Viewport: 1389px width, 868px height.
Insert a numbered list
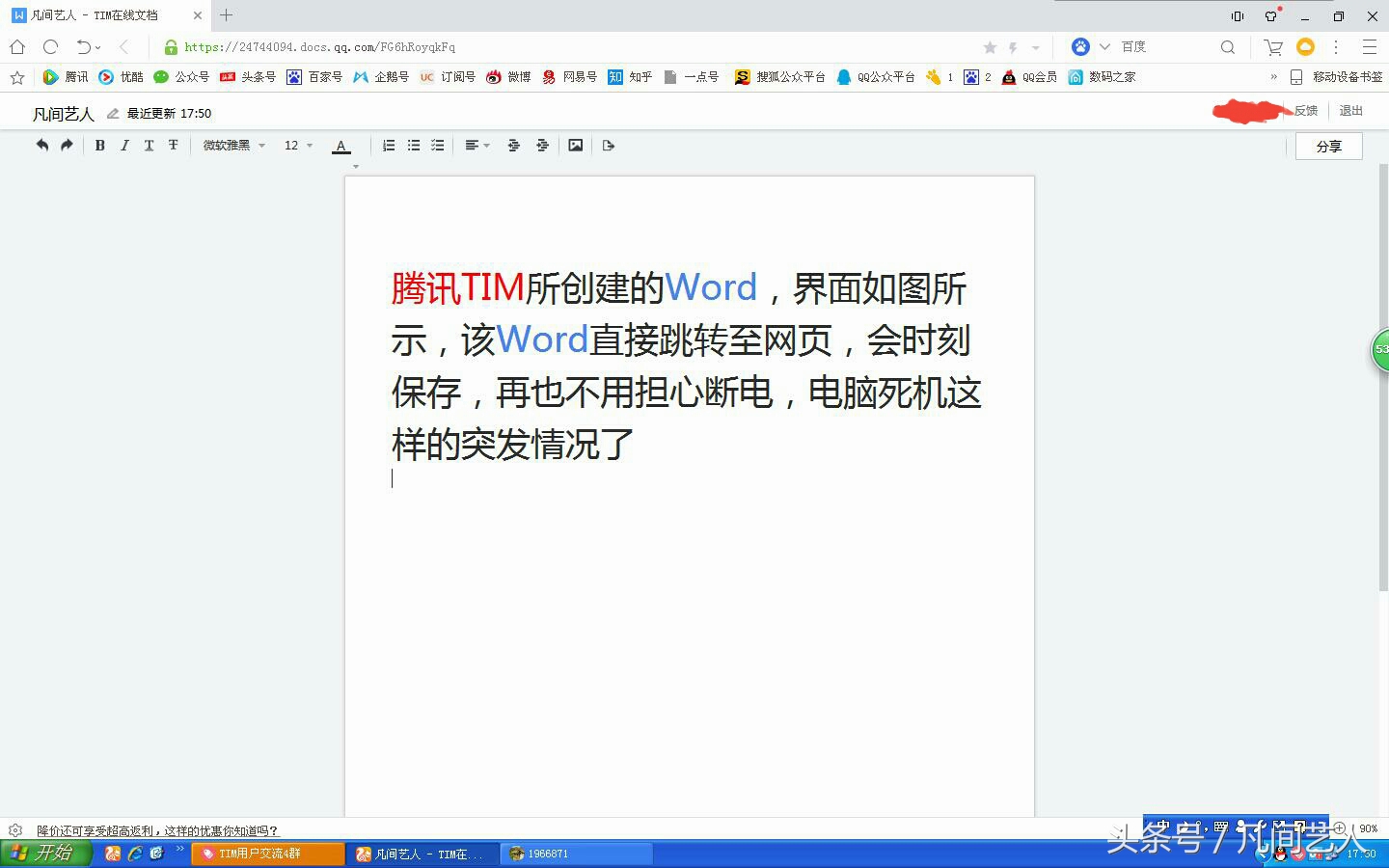coord(389,145)
